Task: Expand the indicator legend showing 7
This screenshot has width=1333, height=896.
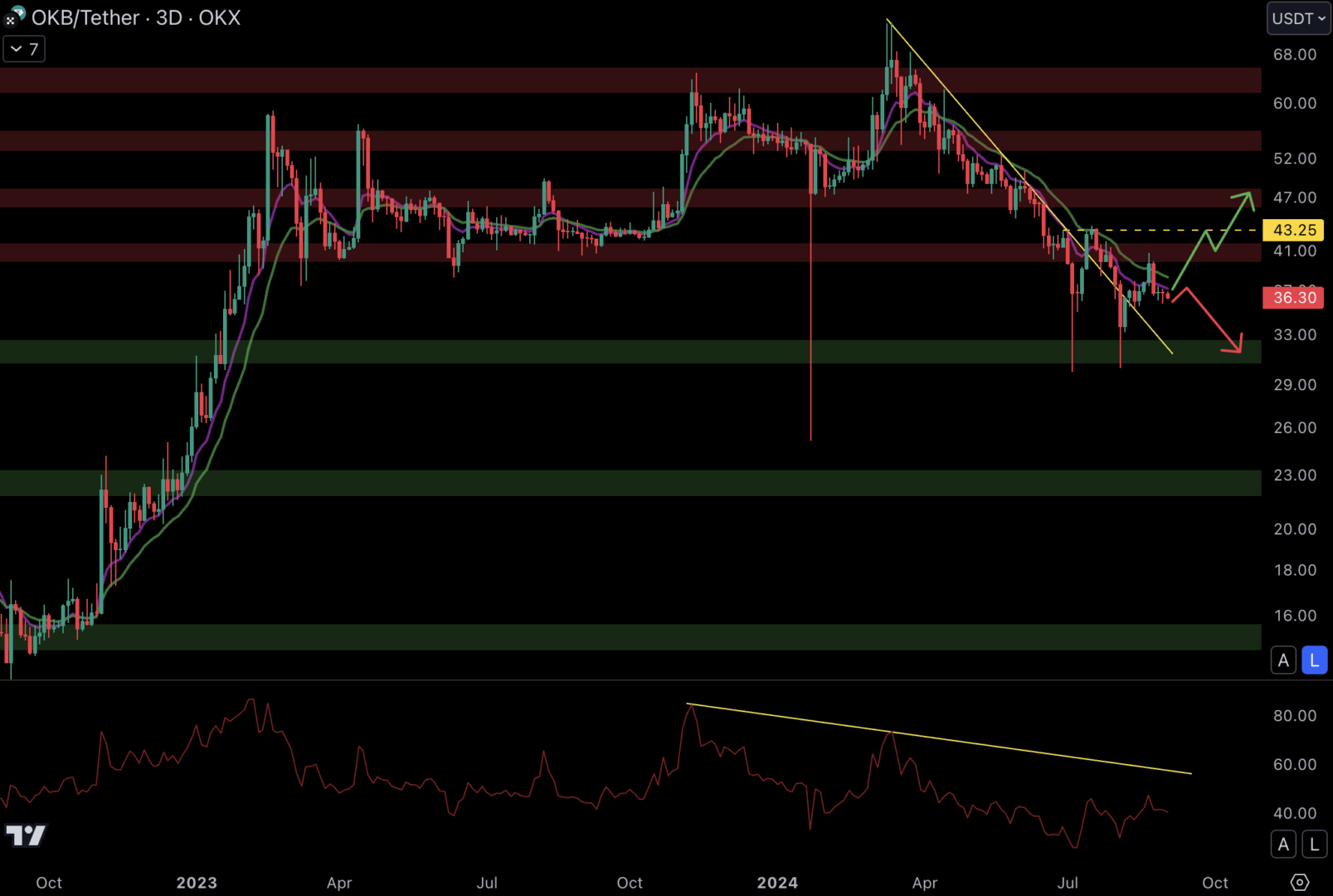Action: 24,49
